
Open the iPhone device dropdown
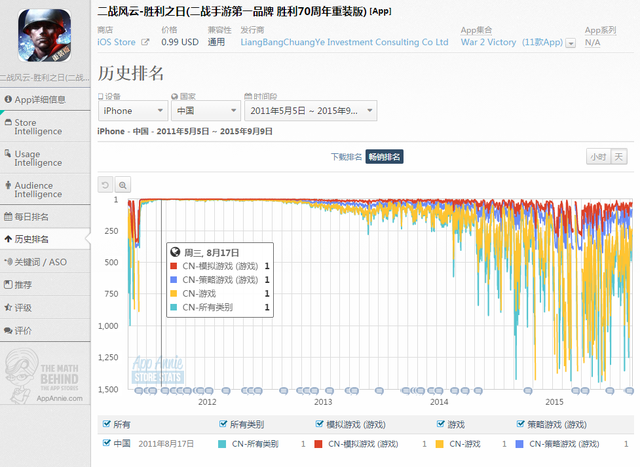pos(132,111)
